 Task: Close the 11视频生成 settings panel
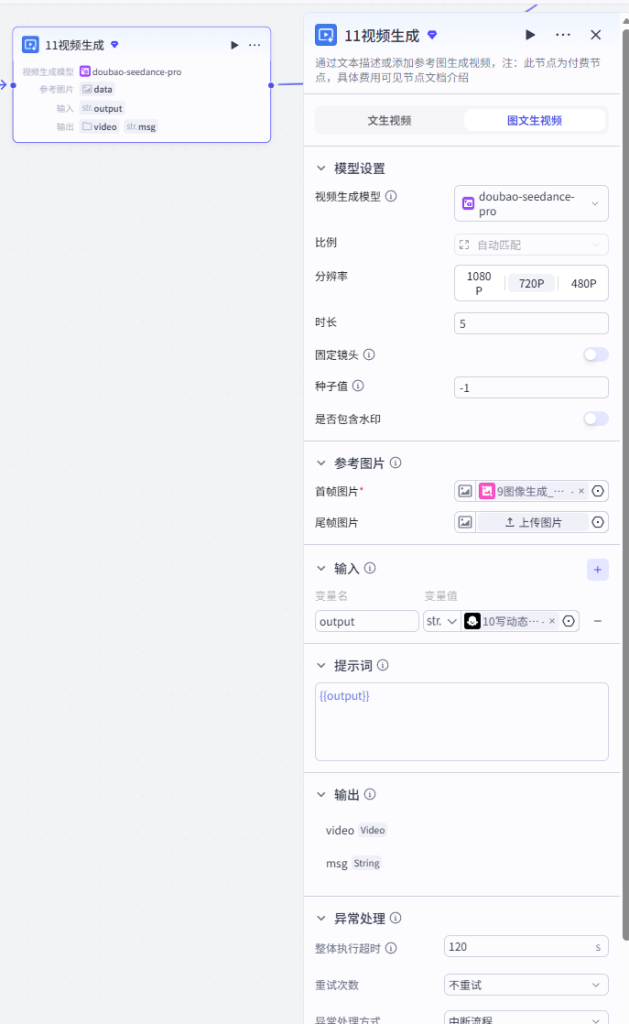(596, 35)
